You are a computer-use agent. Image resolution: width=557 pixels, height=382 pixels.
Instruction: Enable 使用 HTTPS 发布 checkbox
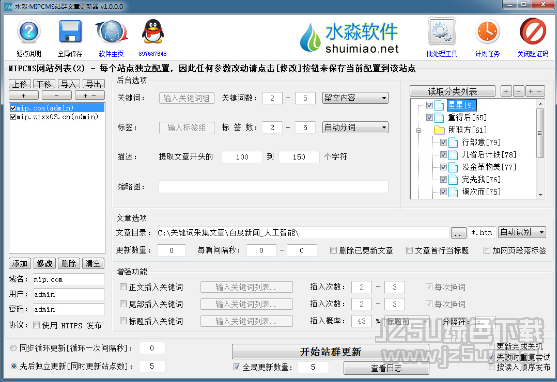(36, 325)
